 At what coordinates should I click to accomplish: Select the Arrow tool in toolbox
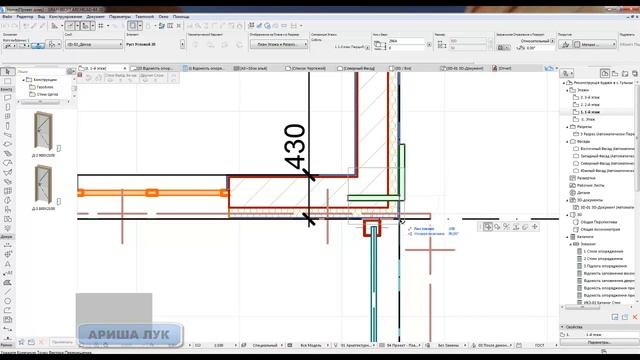pos(7,72)
